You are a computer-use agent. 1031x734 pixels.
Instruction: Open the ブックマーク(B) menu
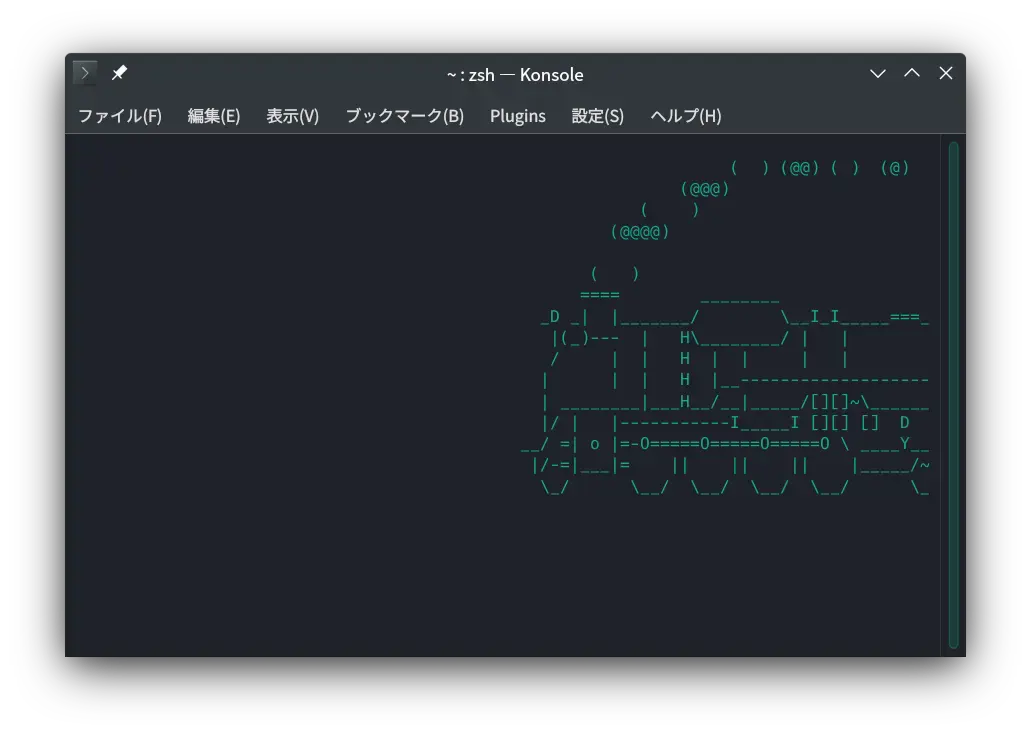pos(405,116)
